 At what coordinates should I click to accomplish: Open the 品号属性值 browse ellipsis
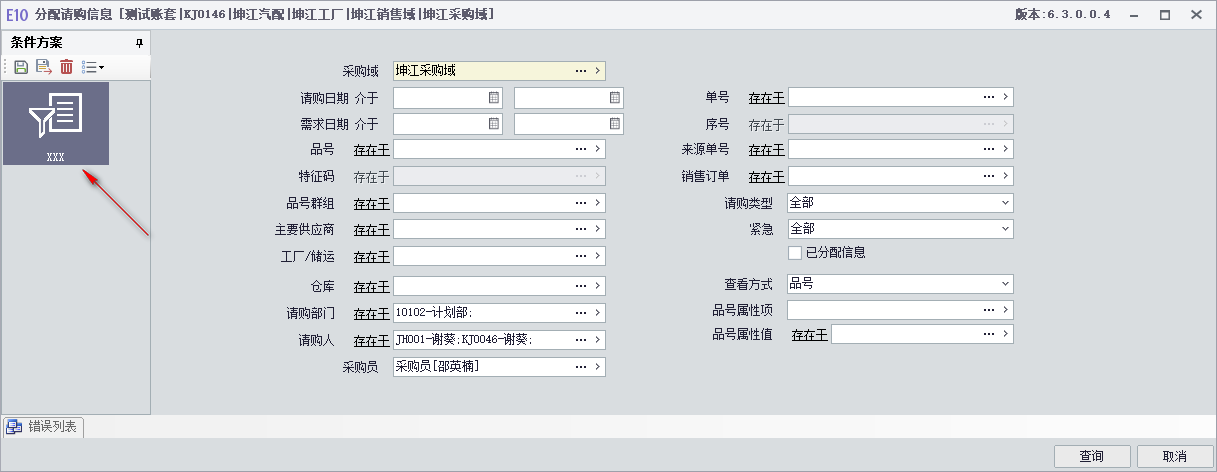coord(989,334)
